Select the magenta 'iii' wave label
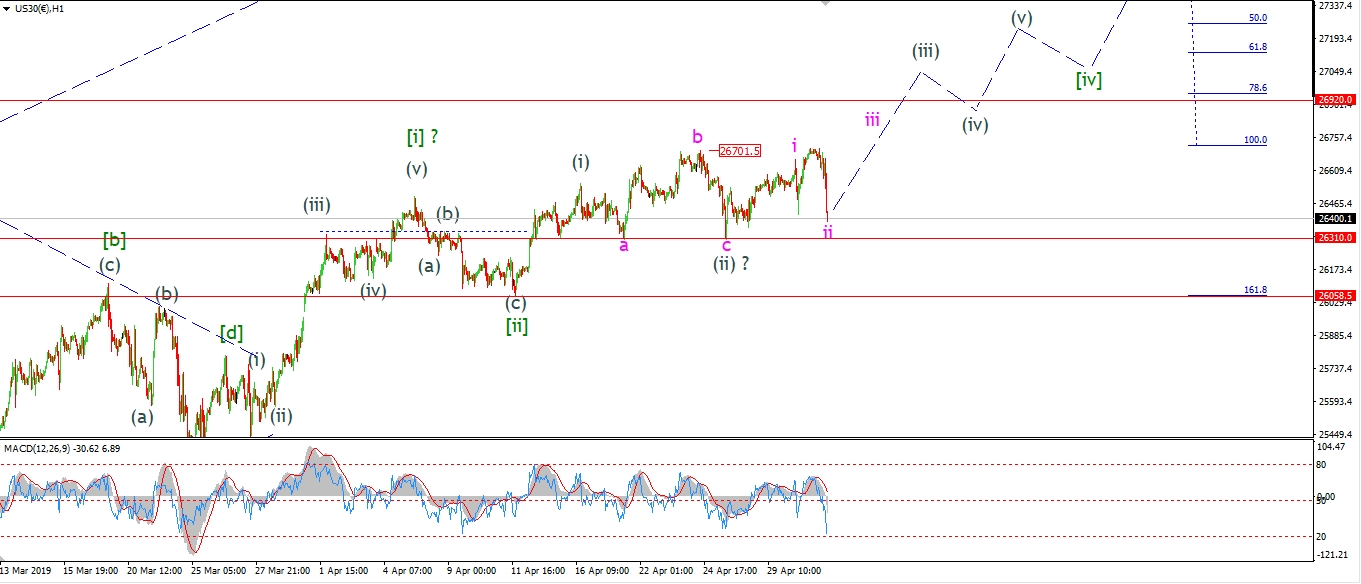This screenshot has width=1361, height=584. 872,120
